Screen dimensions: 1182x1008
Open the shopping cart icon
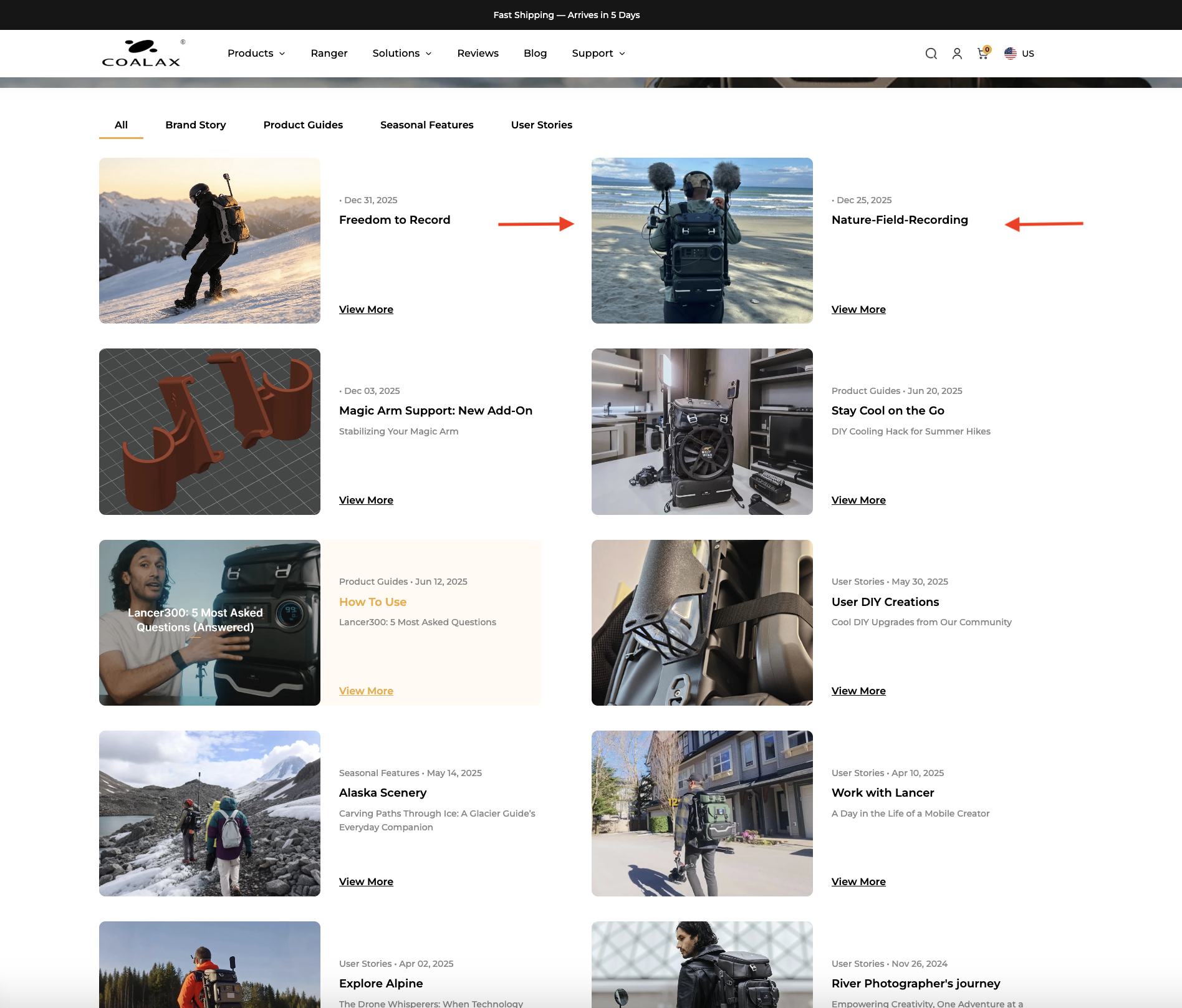[x=984, y=53]
